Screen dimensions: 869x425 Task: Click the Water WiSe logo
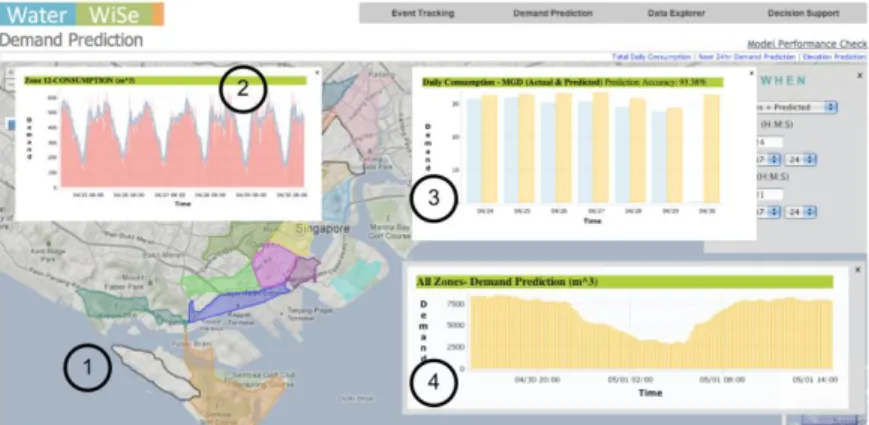coord(82,14)
